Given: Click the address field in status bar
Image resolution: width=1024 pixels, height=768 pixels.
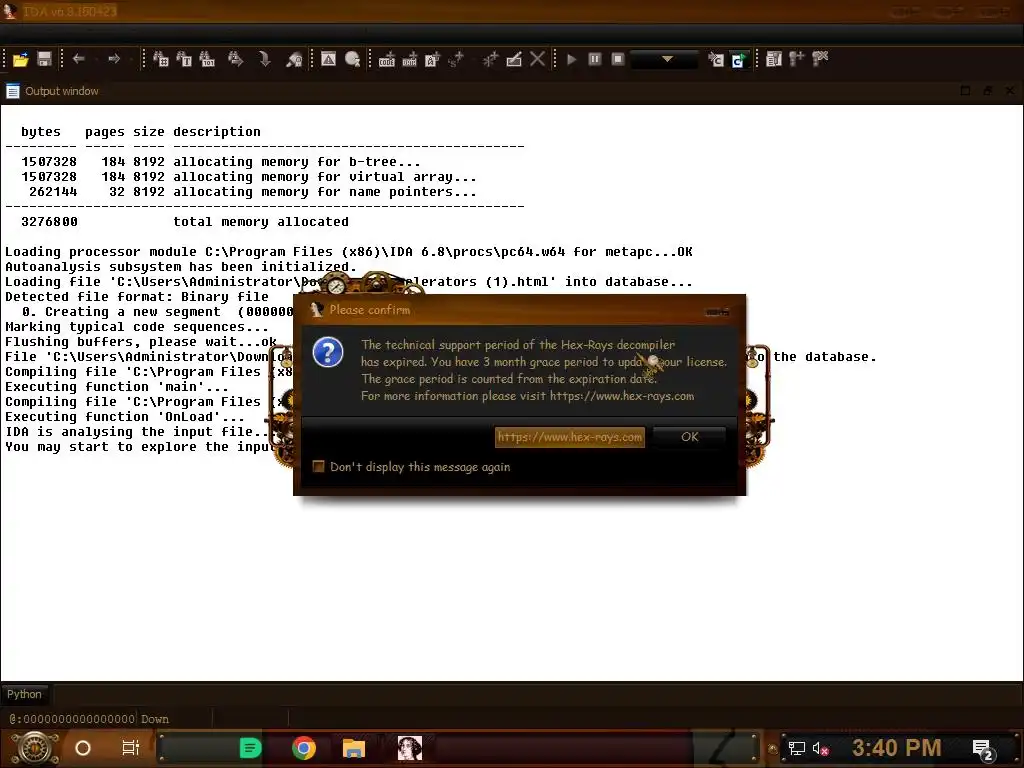Looking at the screenshot, I should click(72, 719).
